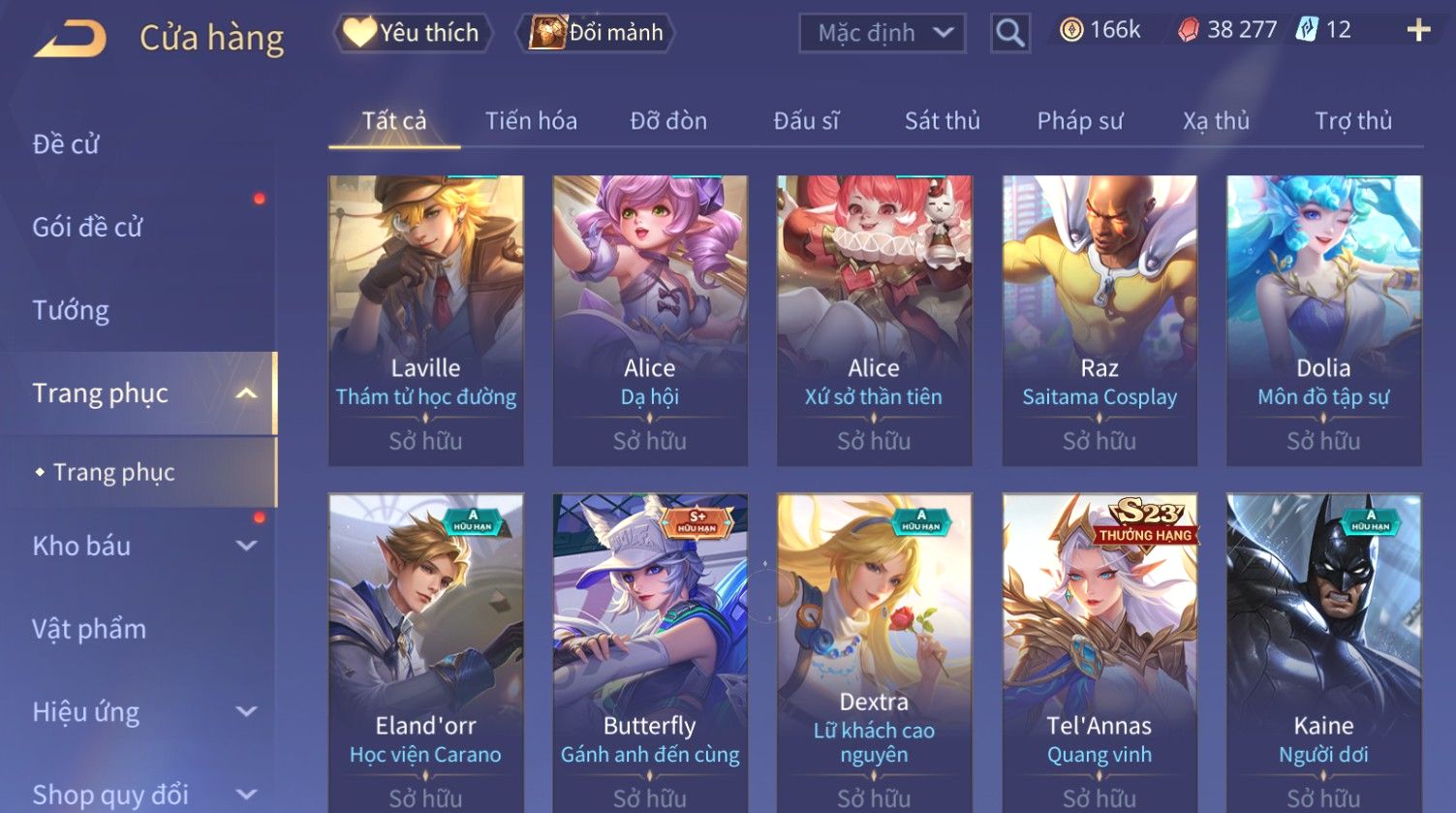Click the golden back arrow icon
This screenshot has width=1456, height=813.
point(71,40)
